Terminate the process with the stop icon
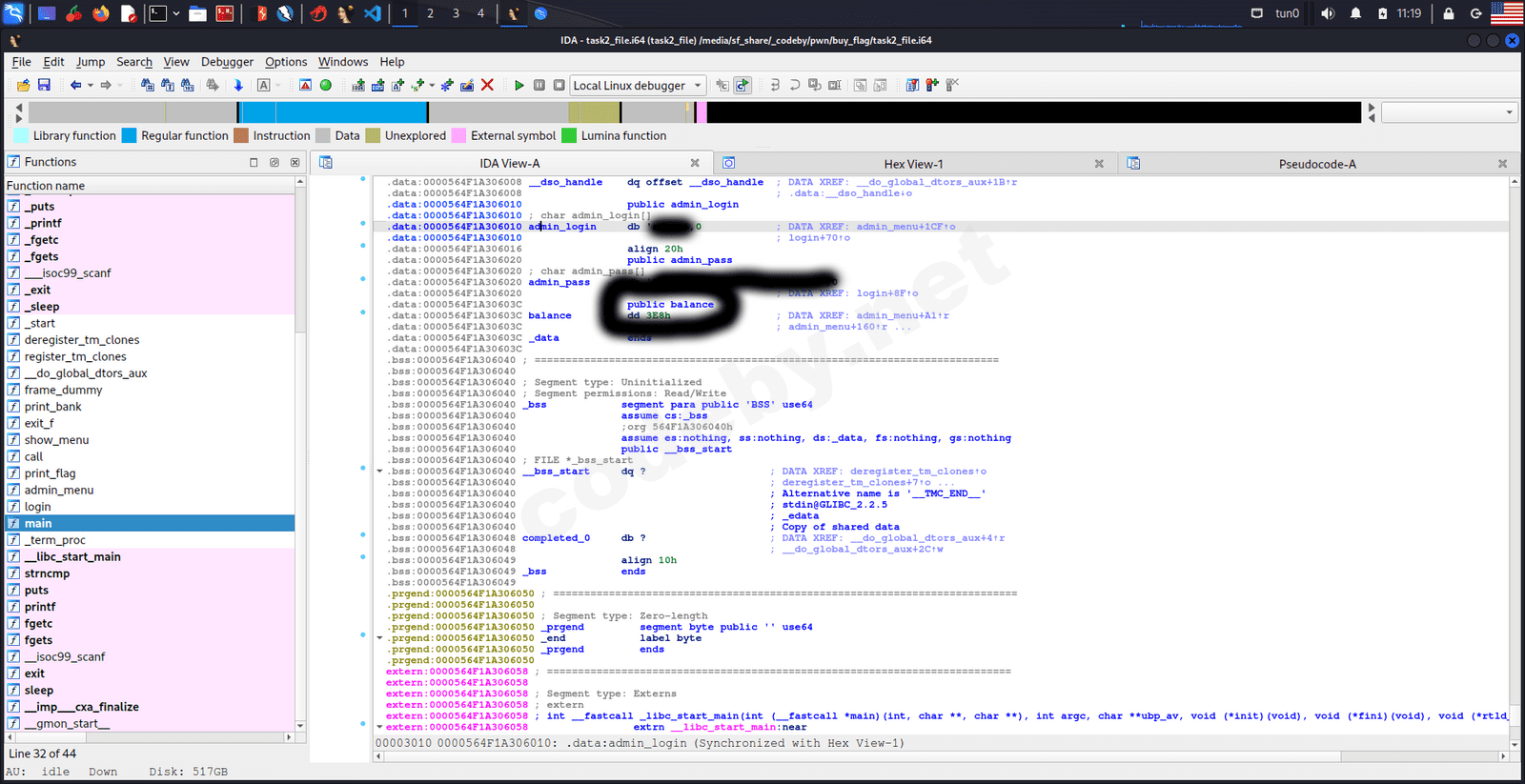 (x=559, y=86)
